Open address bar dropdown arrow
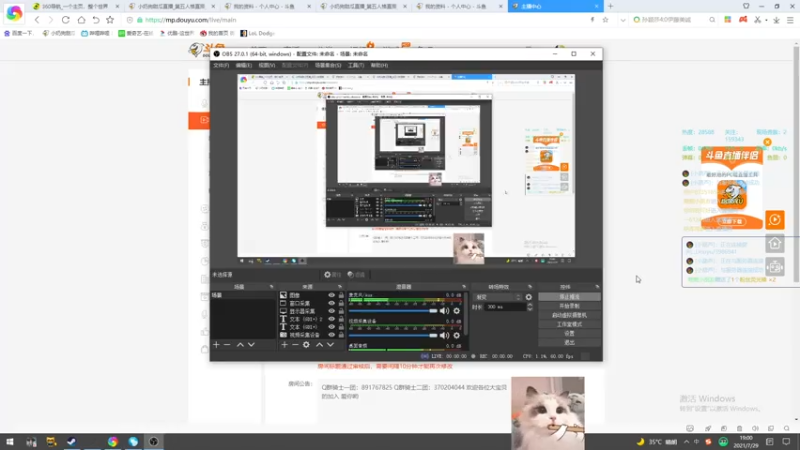 tap(622, 20)
